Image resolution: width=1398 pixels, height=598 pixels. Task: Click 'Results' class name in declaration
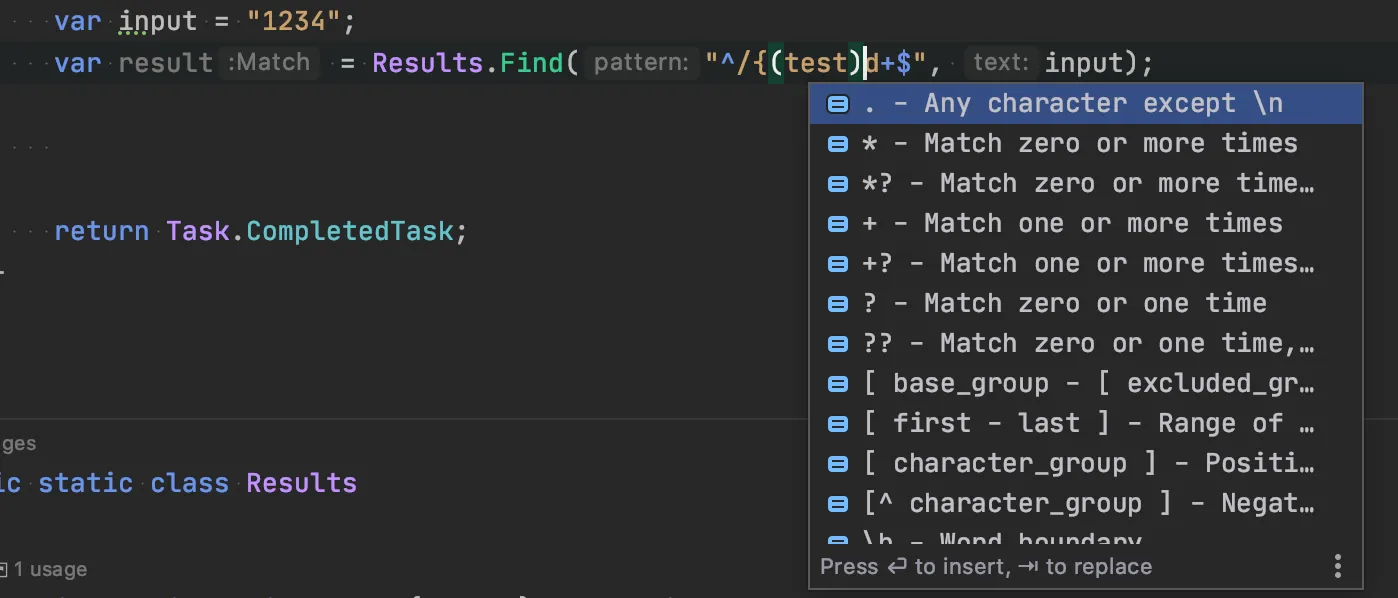pyautogui.click(x=301, y=483)
